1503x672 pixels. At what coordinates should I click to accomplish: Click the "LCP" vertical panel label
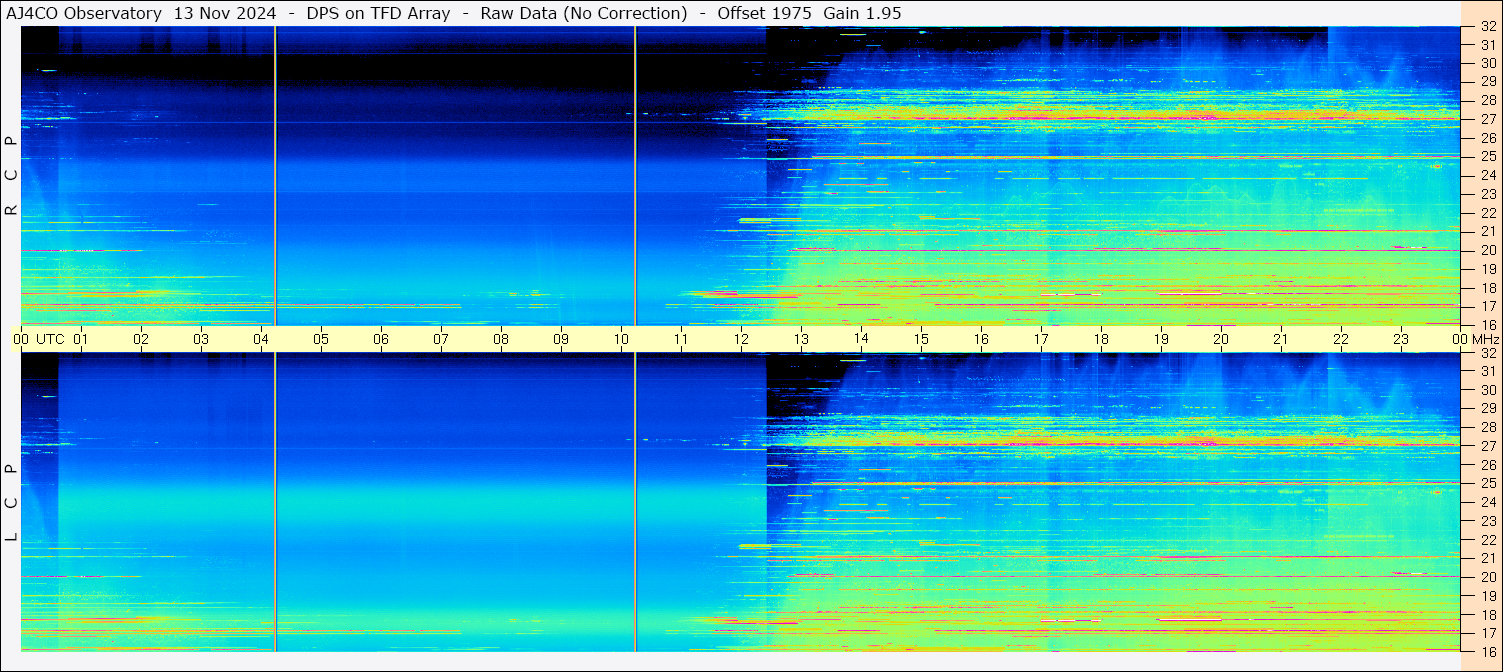[11, 503]
